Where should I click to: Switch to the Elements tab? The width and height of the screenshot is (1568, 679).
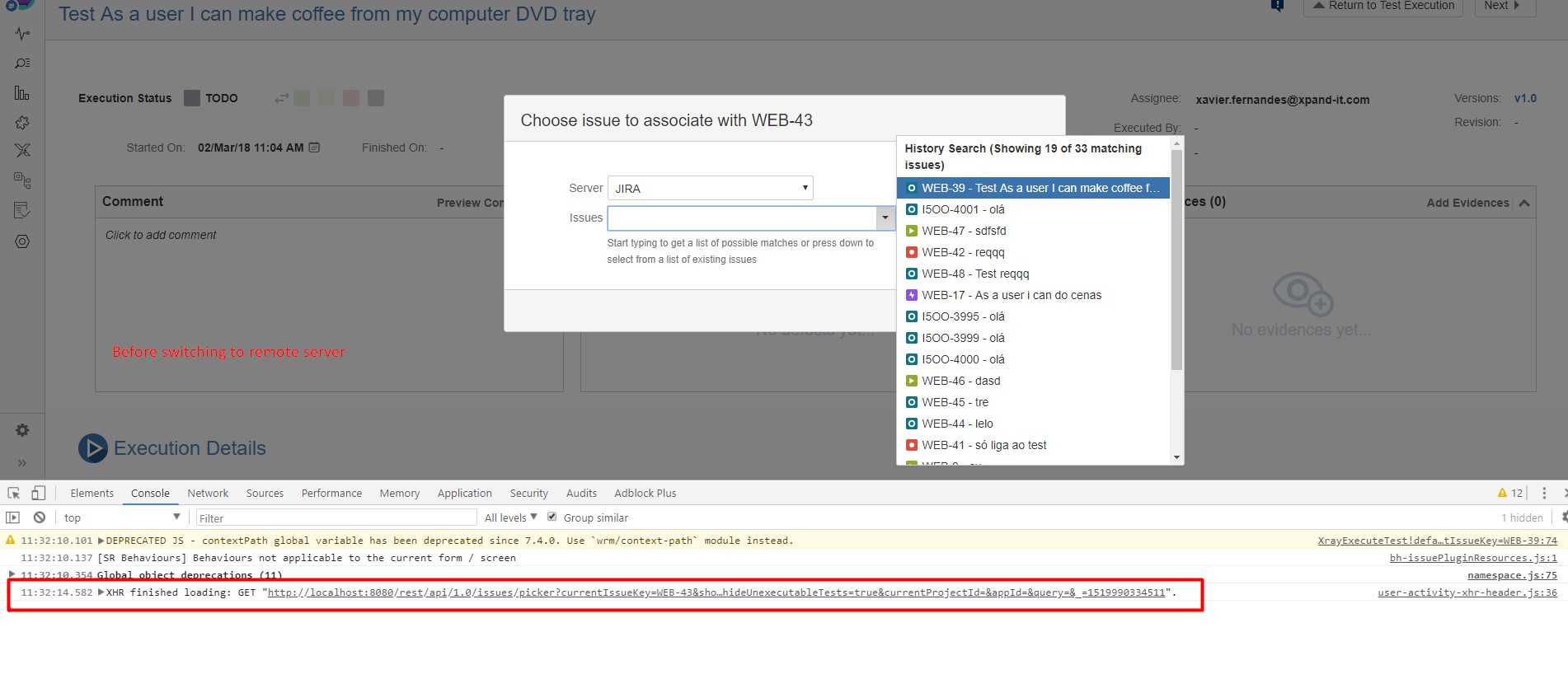click(x=92, y=493)
